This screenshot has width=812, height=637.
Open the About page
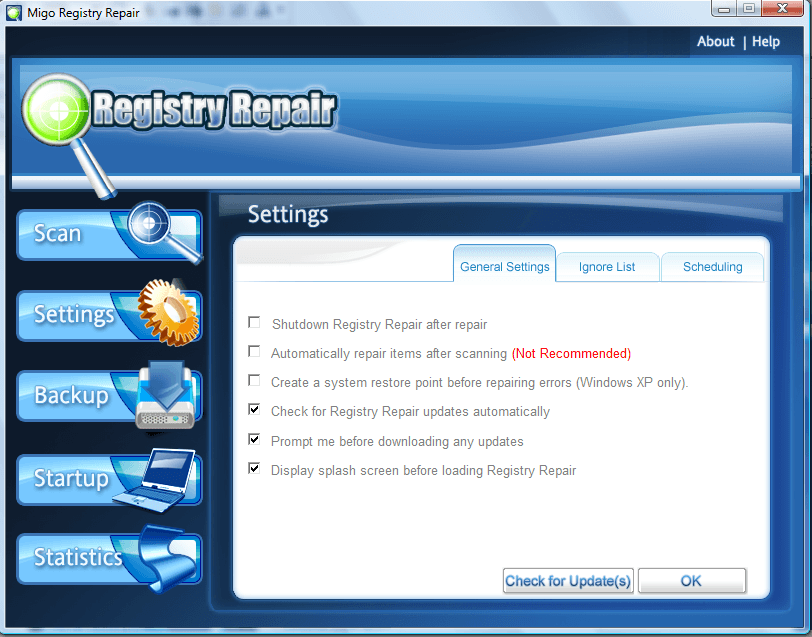pos(715,41)
